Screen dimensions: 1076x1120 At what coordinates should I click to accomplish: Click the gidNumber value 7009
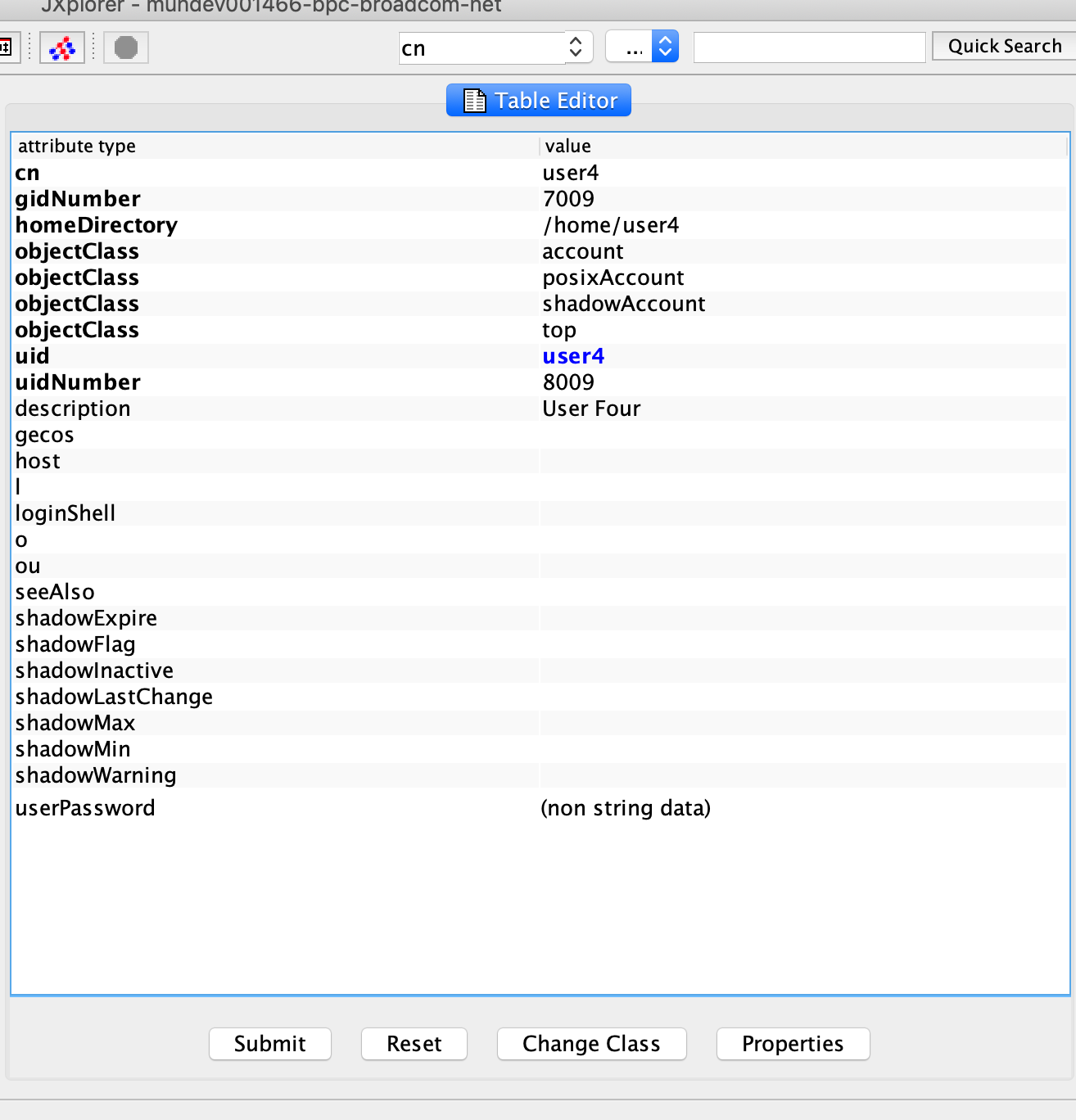(x=568, y=199)
